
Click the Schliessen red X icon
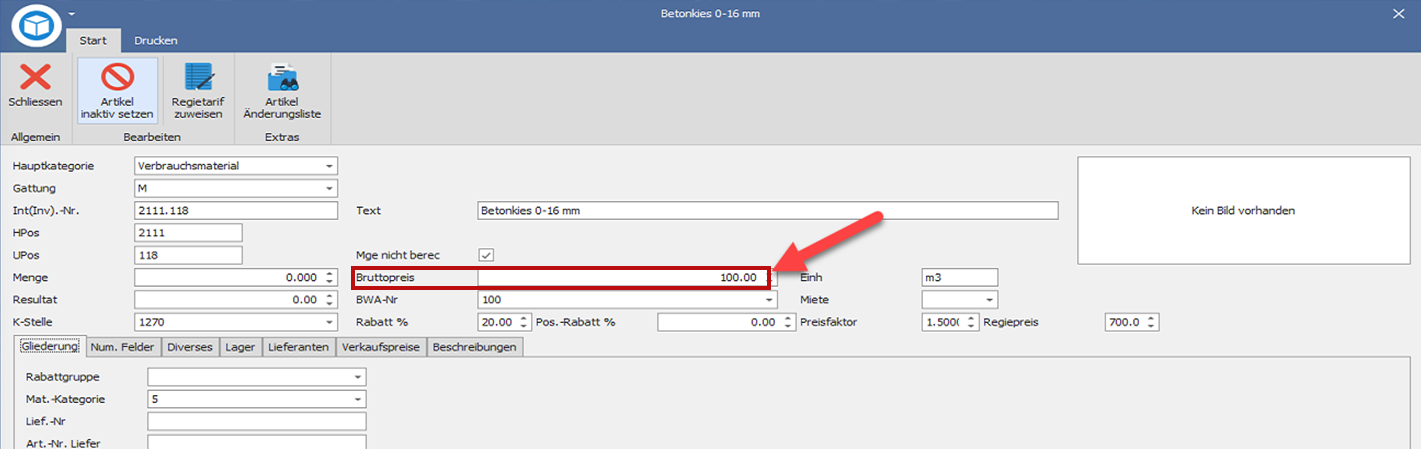point(35,77)
